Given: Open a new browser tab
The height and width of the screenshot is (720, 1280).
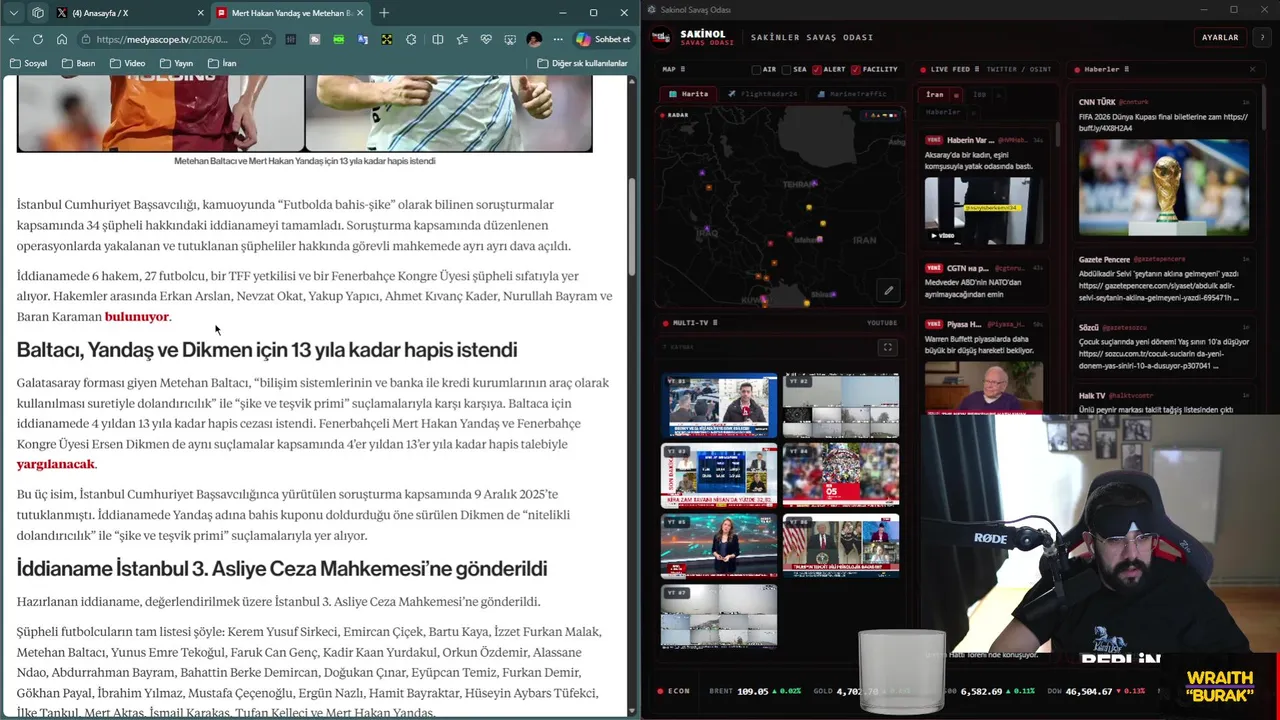Looking at the screenshot, I should pos(384,13).
